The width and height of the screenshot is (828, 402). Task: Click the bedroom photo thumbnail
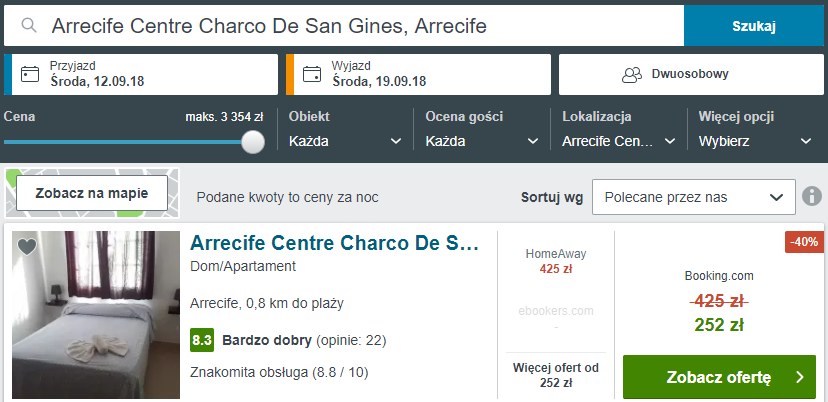click(x=96, y=315)
